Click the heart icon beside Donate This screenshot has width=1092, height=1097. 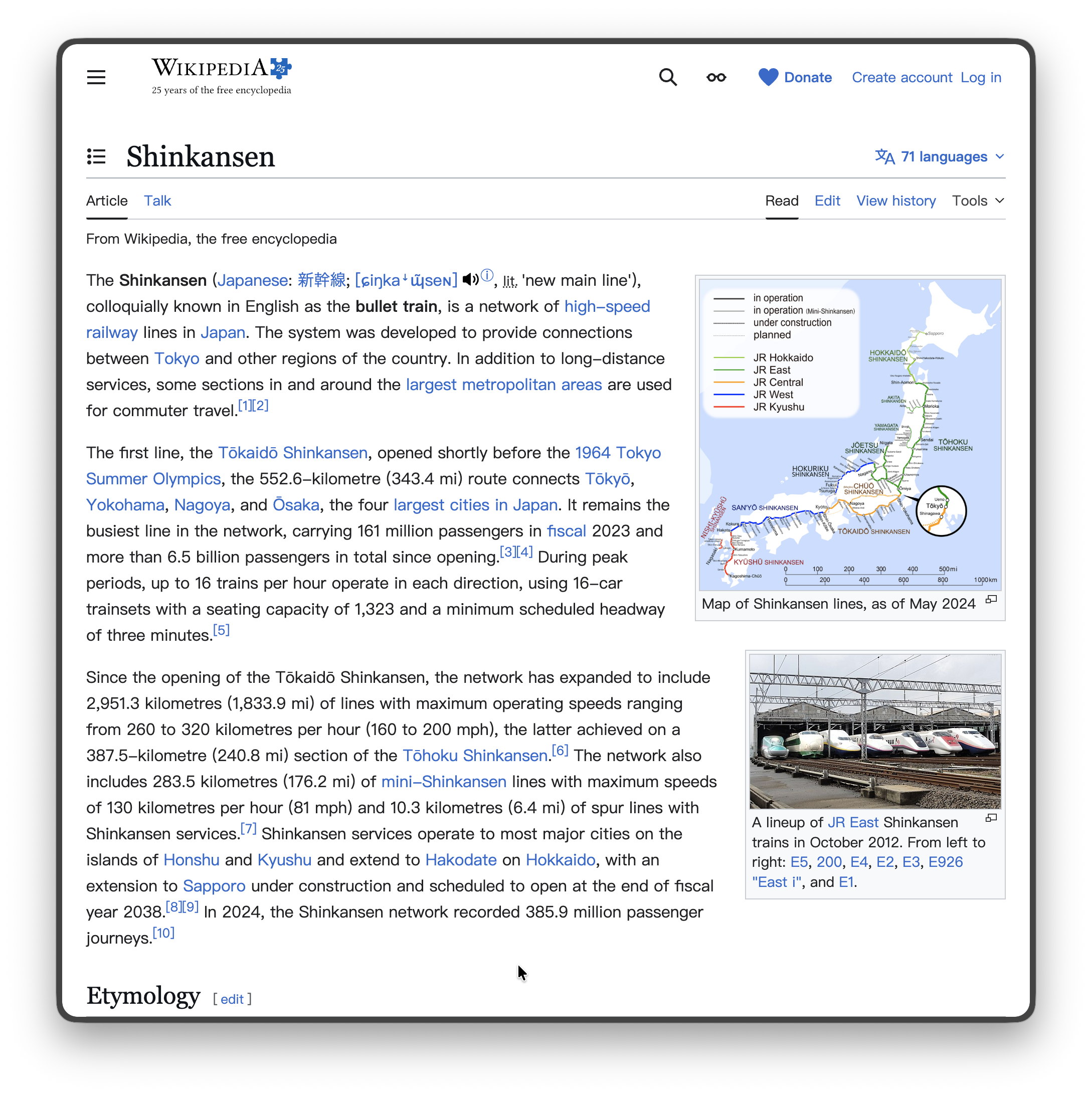coord(767,77)
